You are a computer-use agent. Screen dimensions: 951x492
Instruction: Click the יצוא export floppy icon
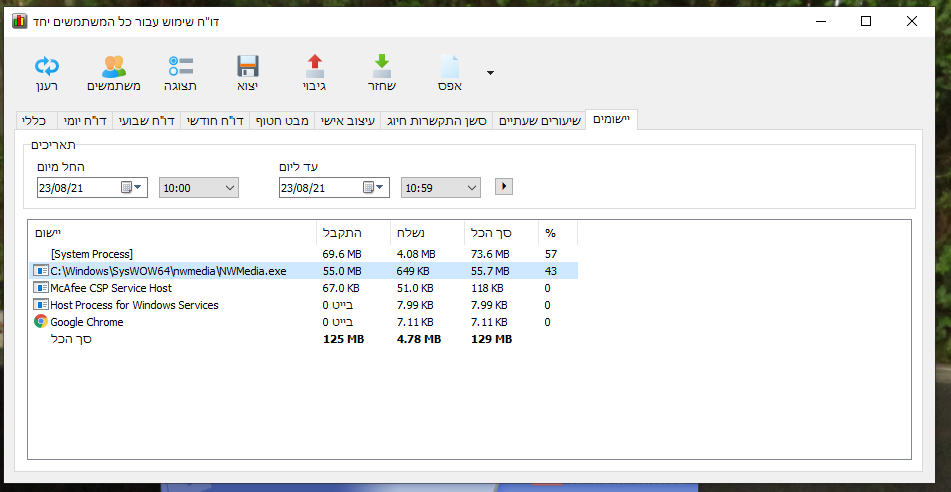click(x=247, y=66)
